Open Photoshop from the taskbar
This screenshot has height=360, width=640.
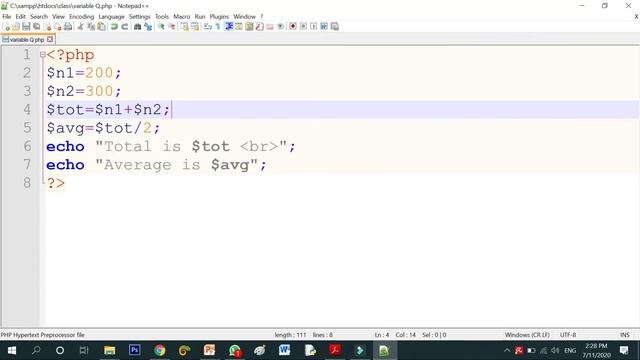[x=134, y=350]
